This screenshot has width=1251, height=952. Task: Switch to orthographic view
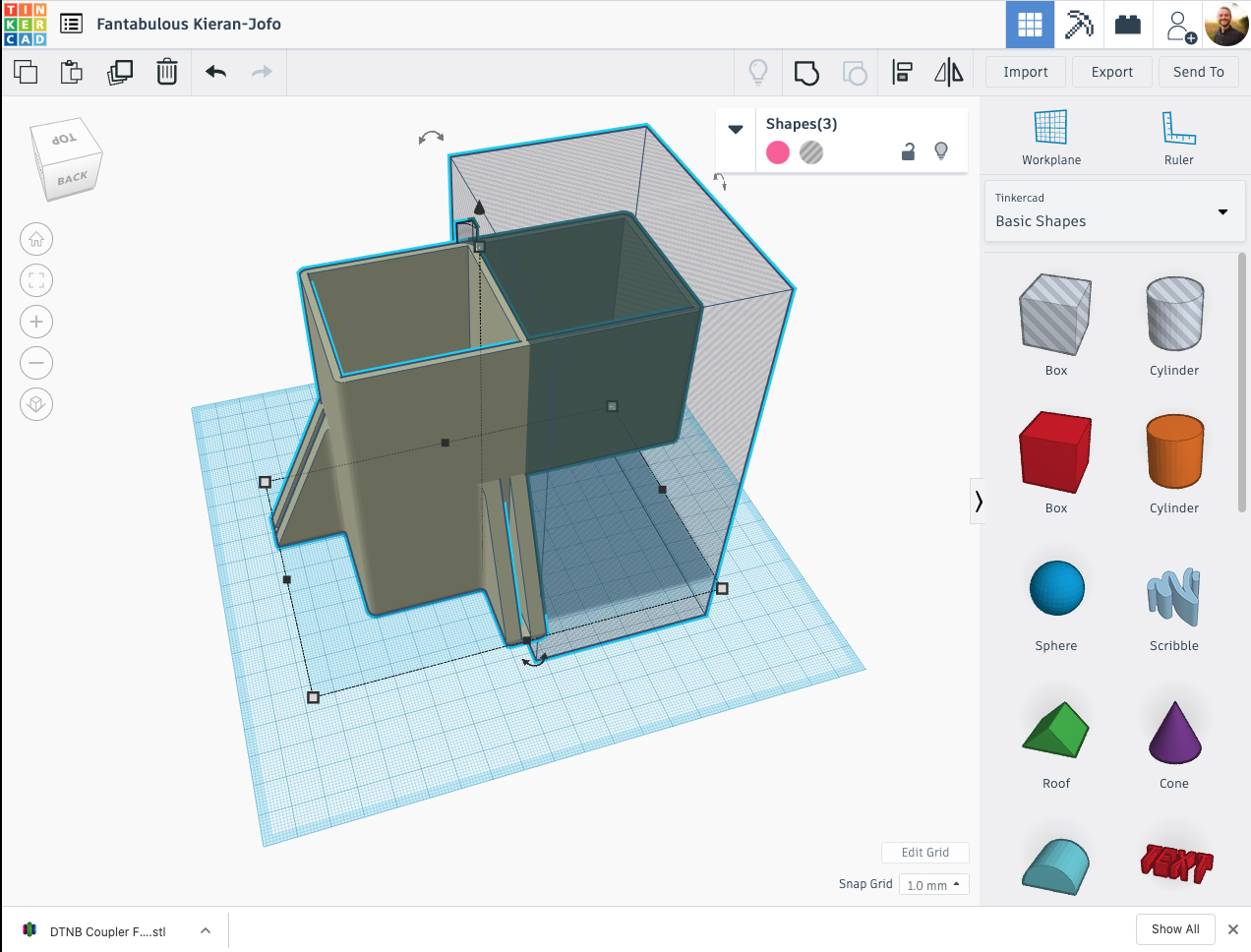click(x=36, y=404)
